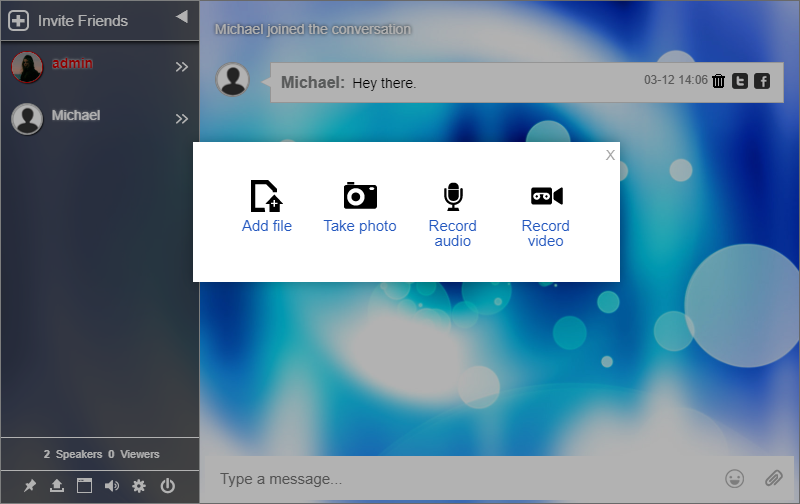Click the Type a message field
Viewport: 800px width, 504px height.
click(460, 479)
